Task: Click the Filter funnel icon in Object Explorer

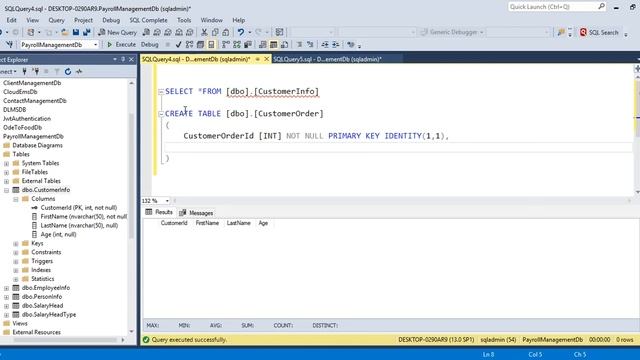Action: coord(57,71)
